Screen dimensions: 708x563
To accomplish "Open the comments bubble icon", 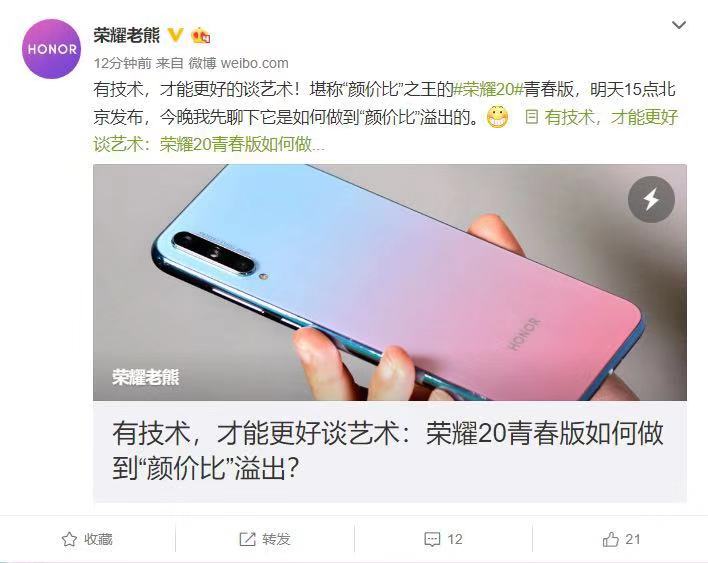I will (432, 539).
